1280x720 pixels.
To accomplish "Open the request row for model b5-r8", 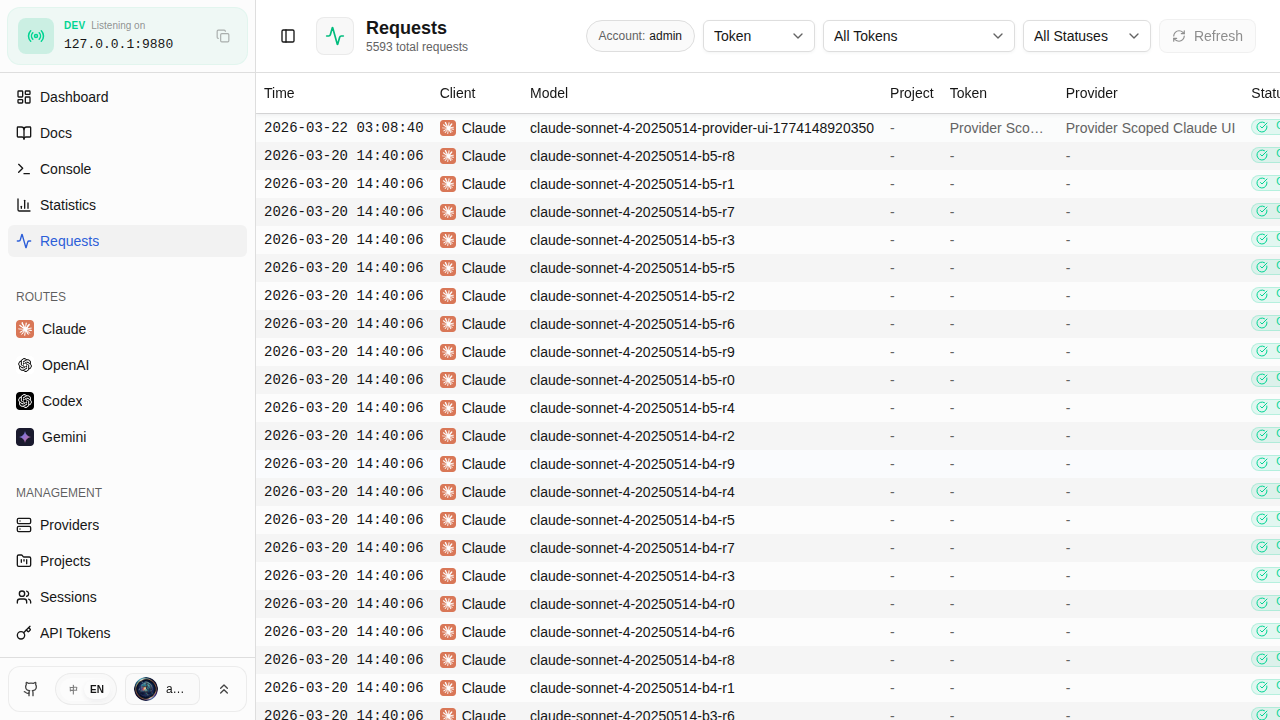I will click(632, 156).
